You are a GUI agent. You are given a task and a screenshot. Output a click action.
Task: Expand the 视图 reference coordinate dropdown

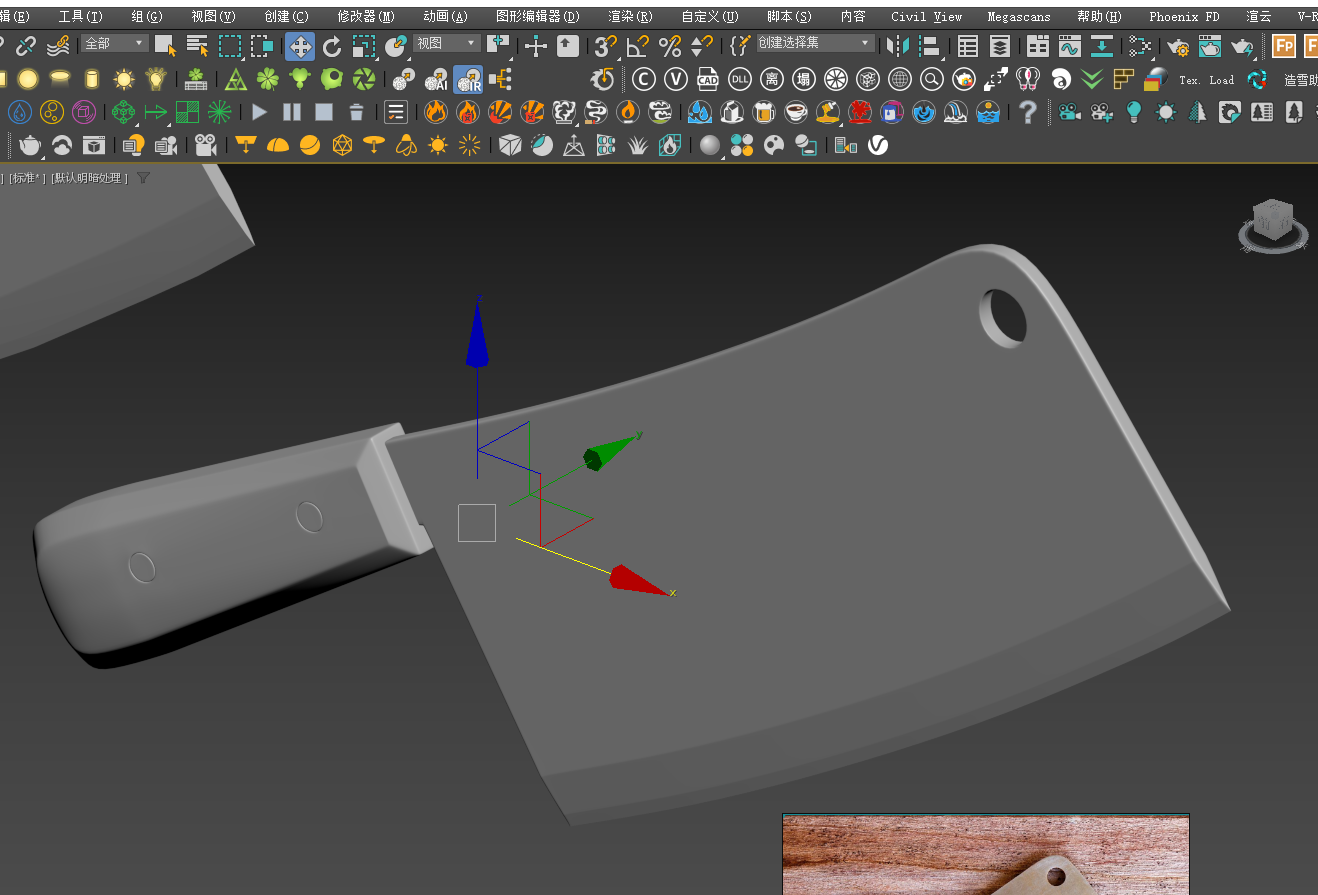(x=447, y=43)
